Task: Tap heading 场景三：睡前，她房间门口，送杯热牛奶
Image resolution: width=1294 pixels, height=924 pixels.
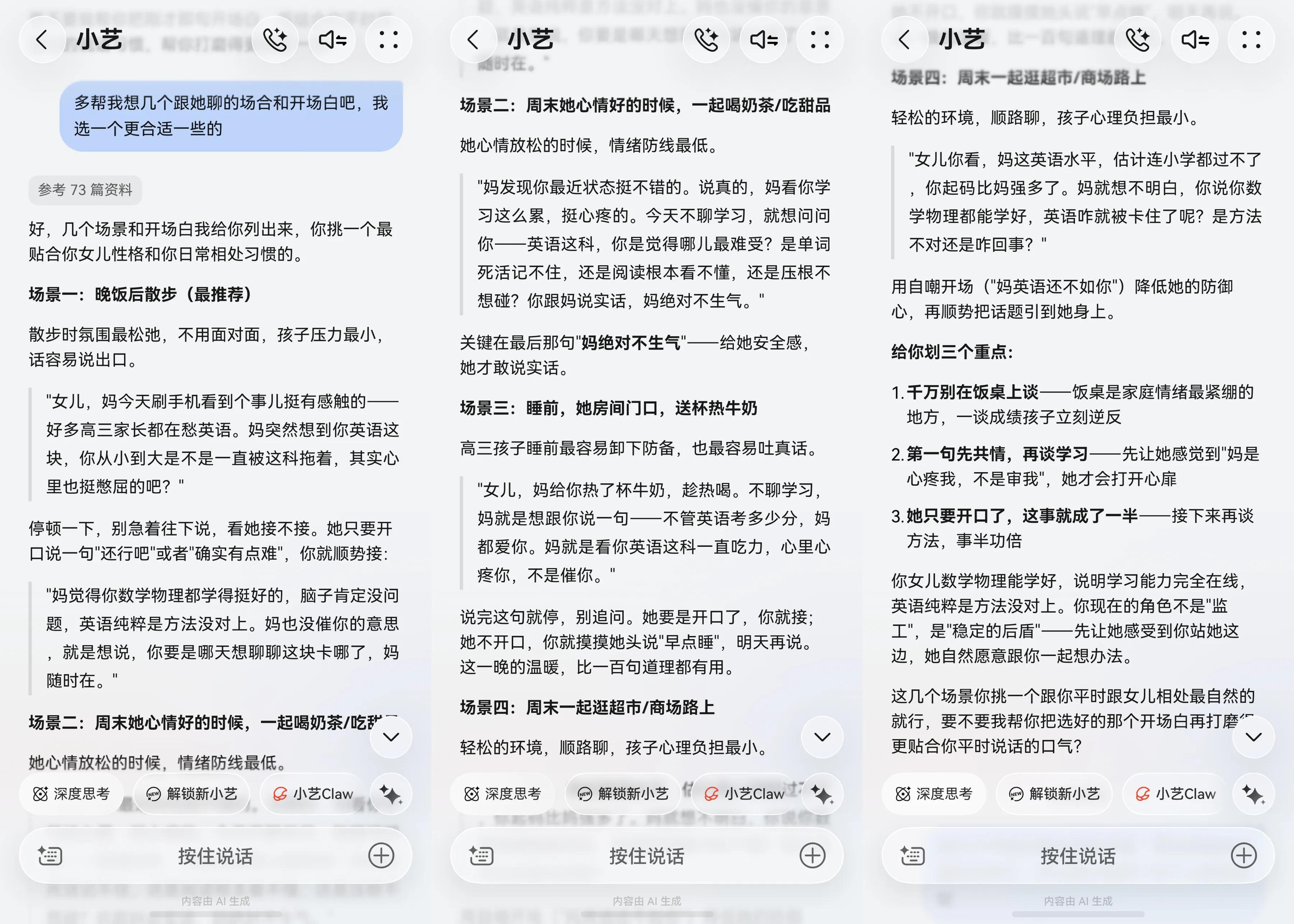Action: (x=609, y=408)
